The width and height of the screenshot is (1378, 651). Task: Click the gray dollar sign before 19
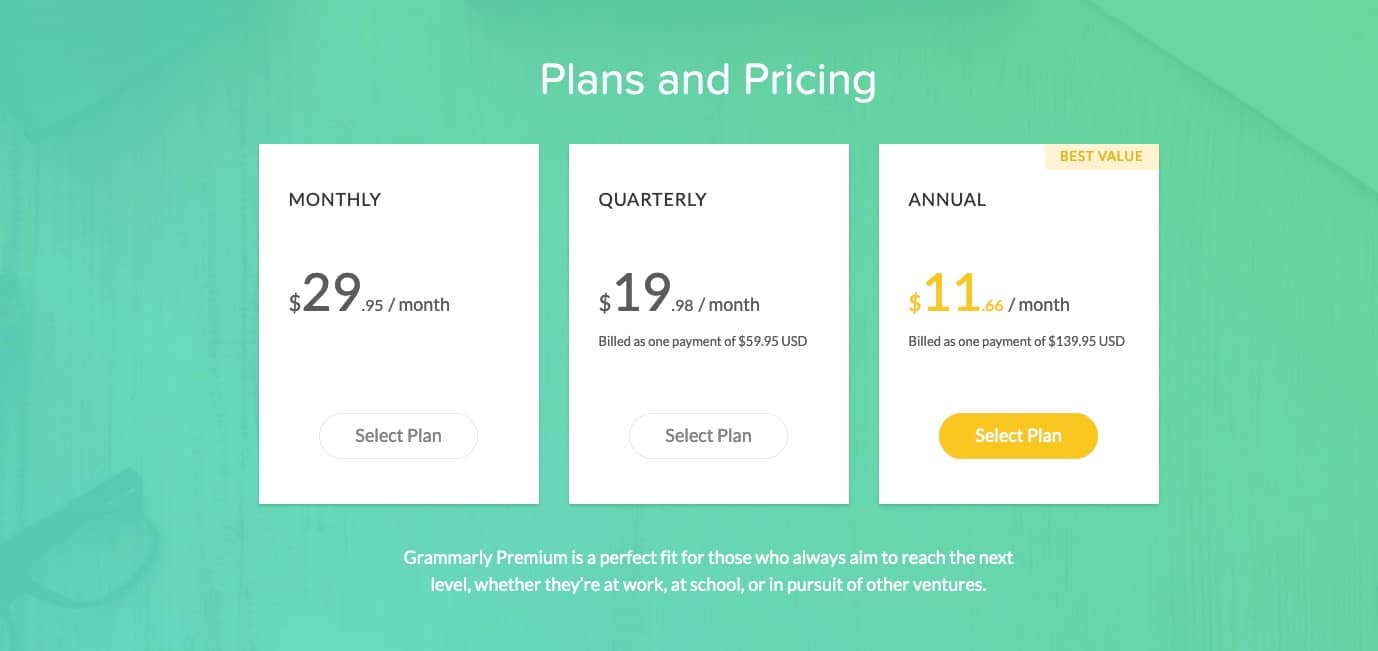point(605,302)
